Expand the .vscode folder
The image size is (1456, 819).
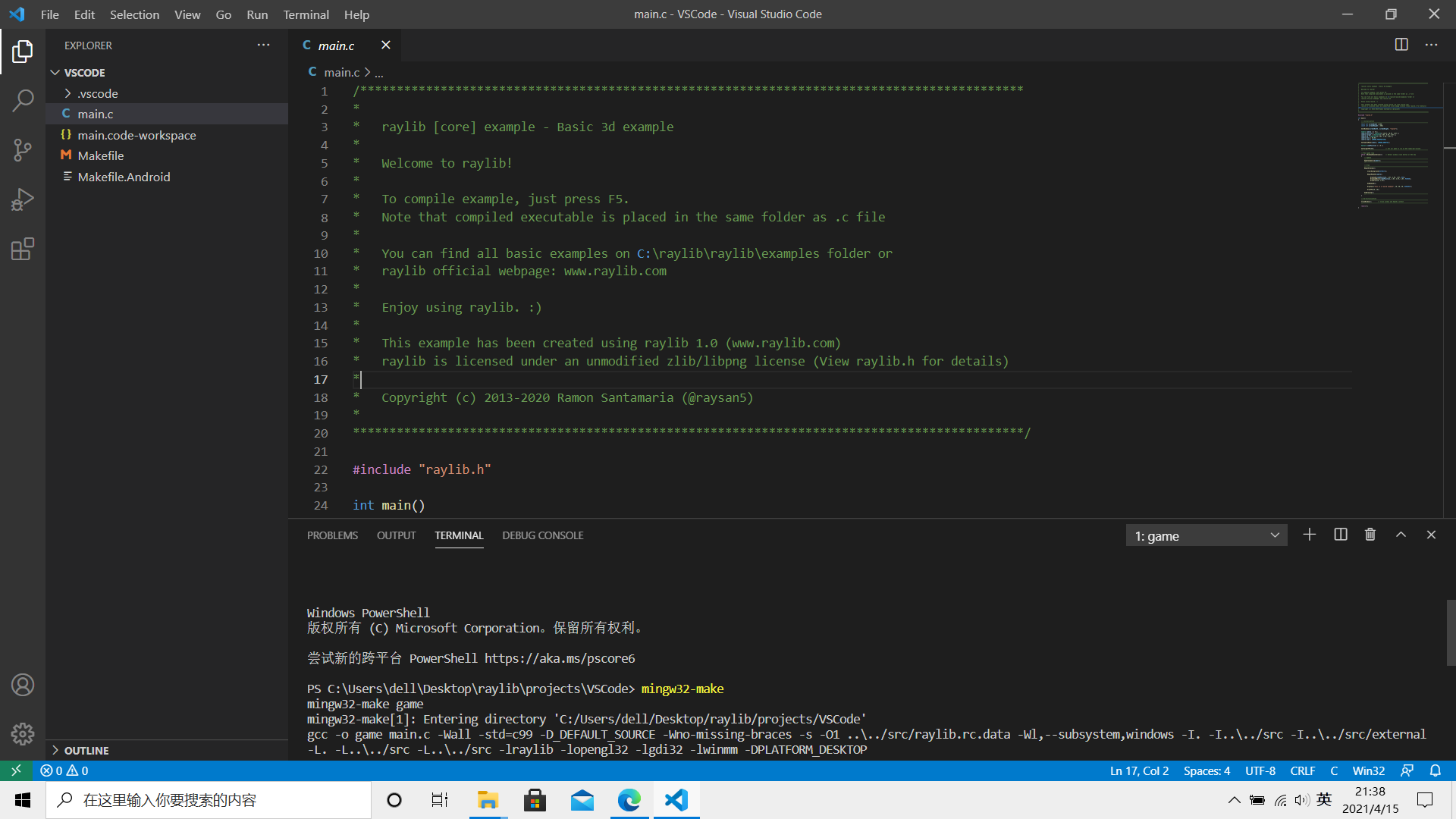click(97, 93)
